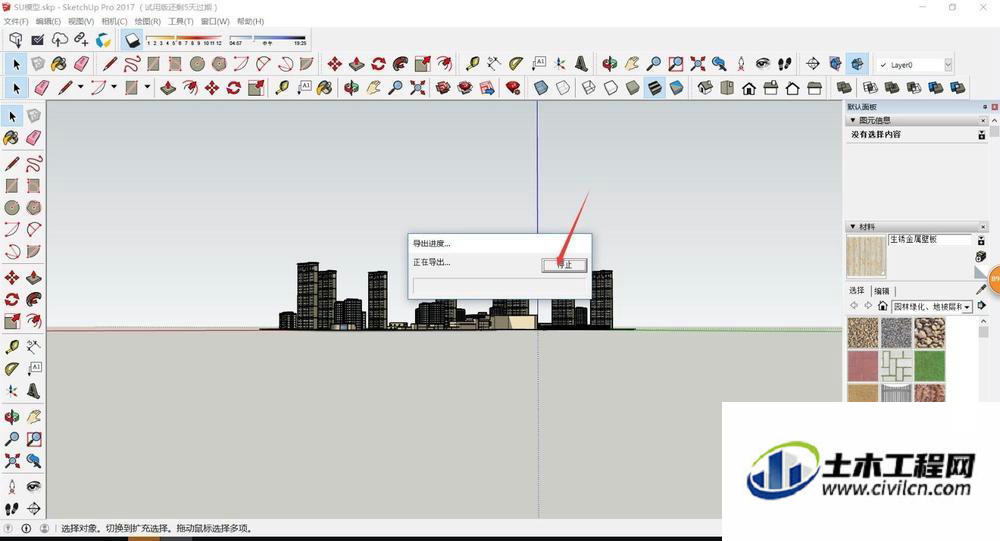The width and height of the screenshot is (1000, 541).
Task: Click the eyedropper sample paint icon
Action: 981,290
